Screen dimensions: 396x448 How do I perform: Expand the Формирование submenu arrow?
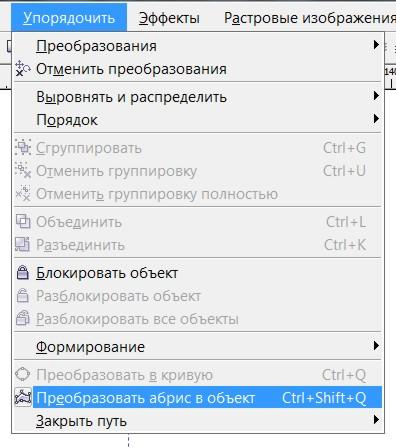coord(376,346)
